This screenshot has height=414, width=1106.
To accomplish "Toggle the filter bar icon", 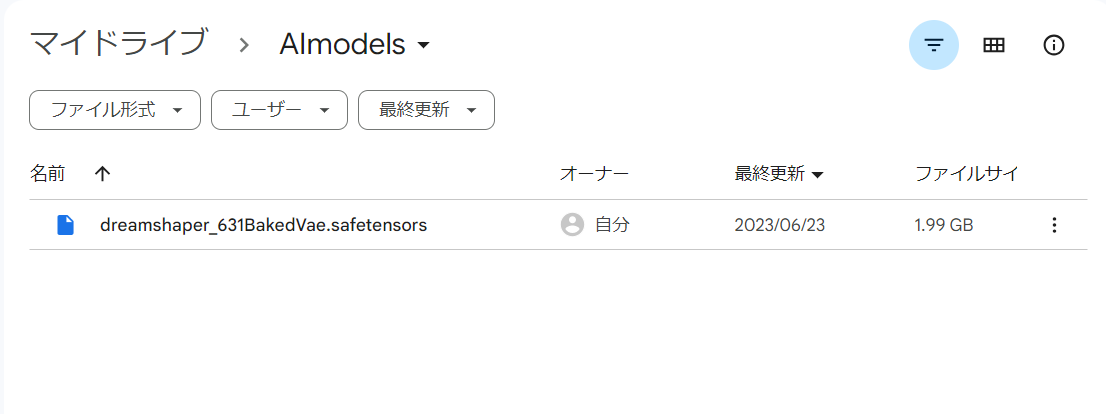I will pos(933,45).
